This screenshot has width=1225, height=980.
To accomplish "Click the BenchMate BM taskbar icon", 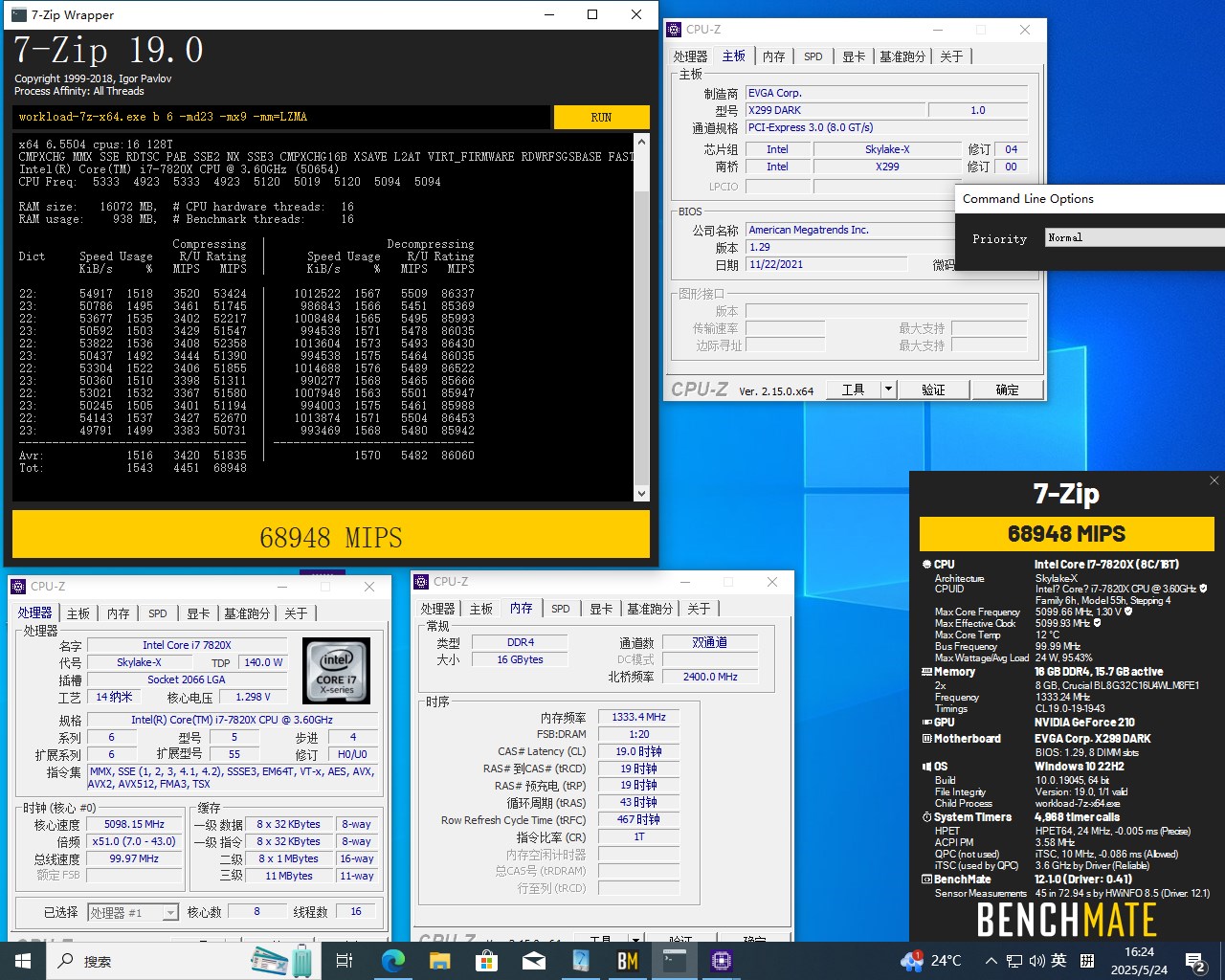I will coord(628,961).
